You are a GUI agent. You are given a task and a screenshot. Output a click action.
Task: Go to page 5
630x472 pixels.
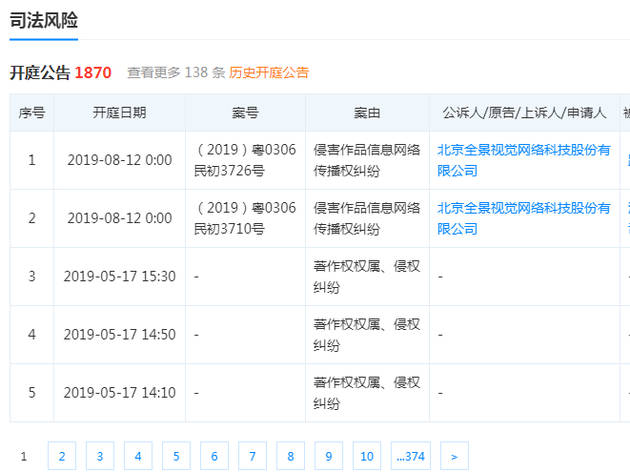tap(176, 456)
